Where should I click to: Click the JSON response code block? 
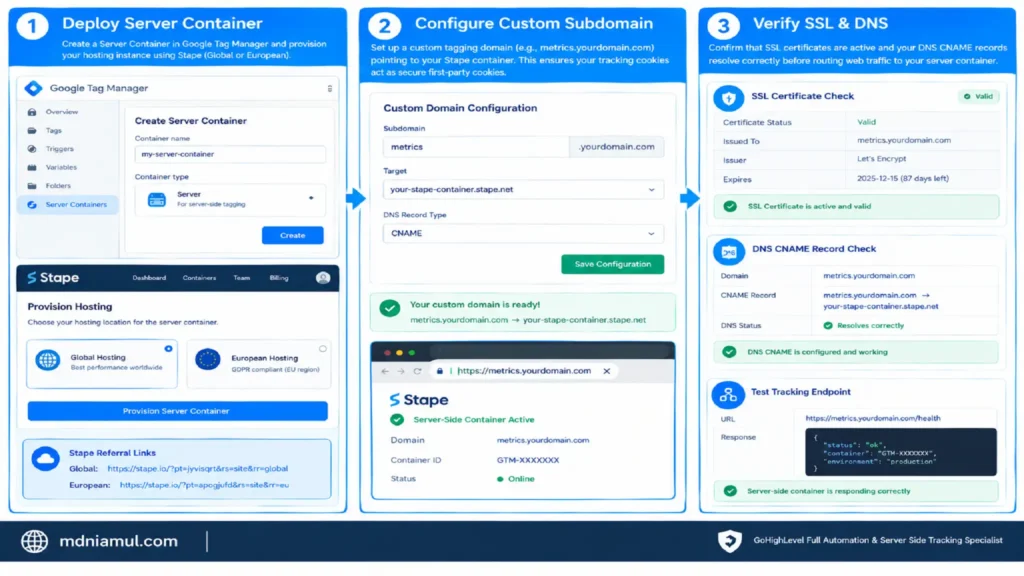(901, 452)
